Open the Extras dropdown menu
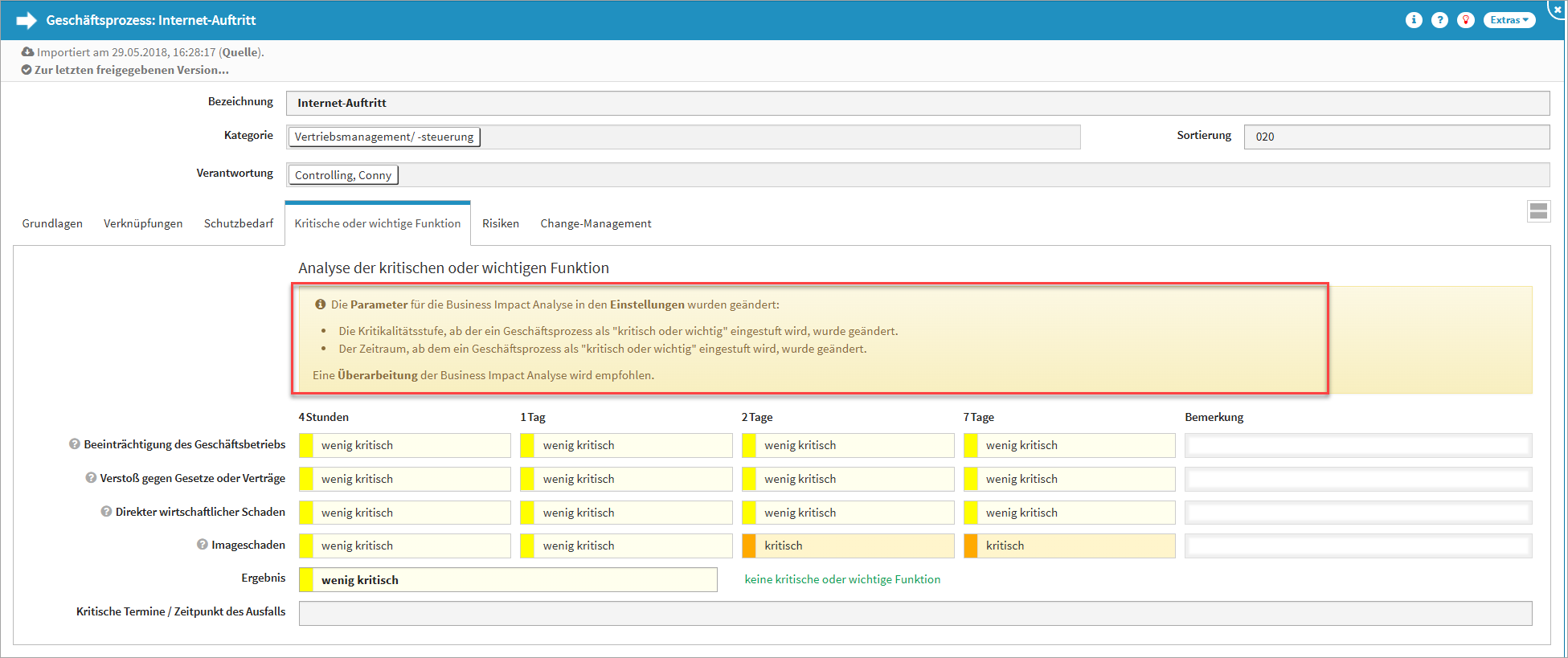Screen dimensions: 1568x658 pos(1509,20)
